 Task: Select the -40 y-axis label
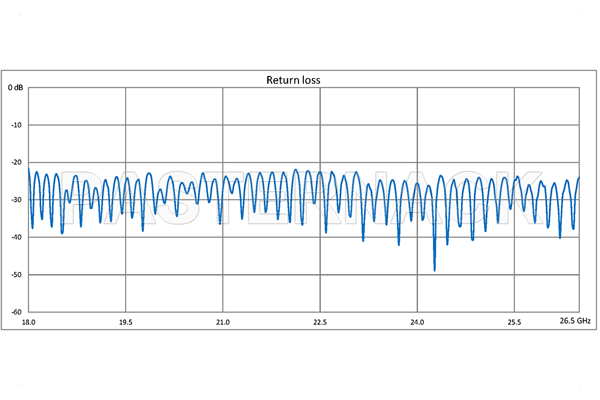click(x=17, y=238)
